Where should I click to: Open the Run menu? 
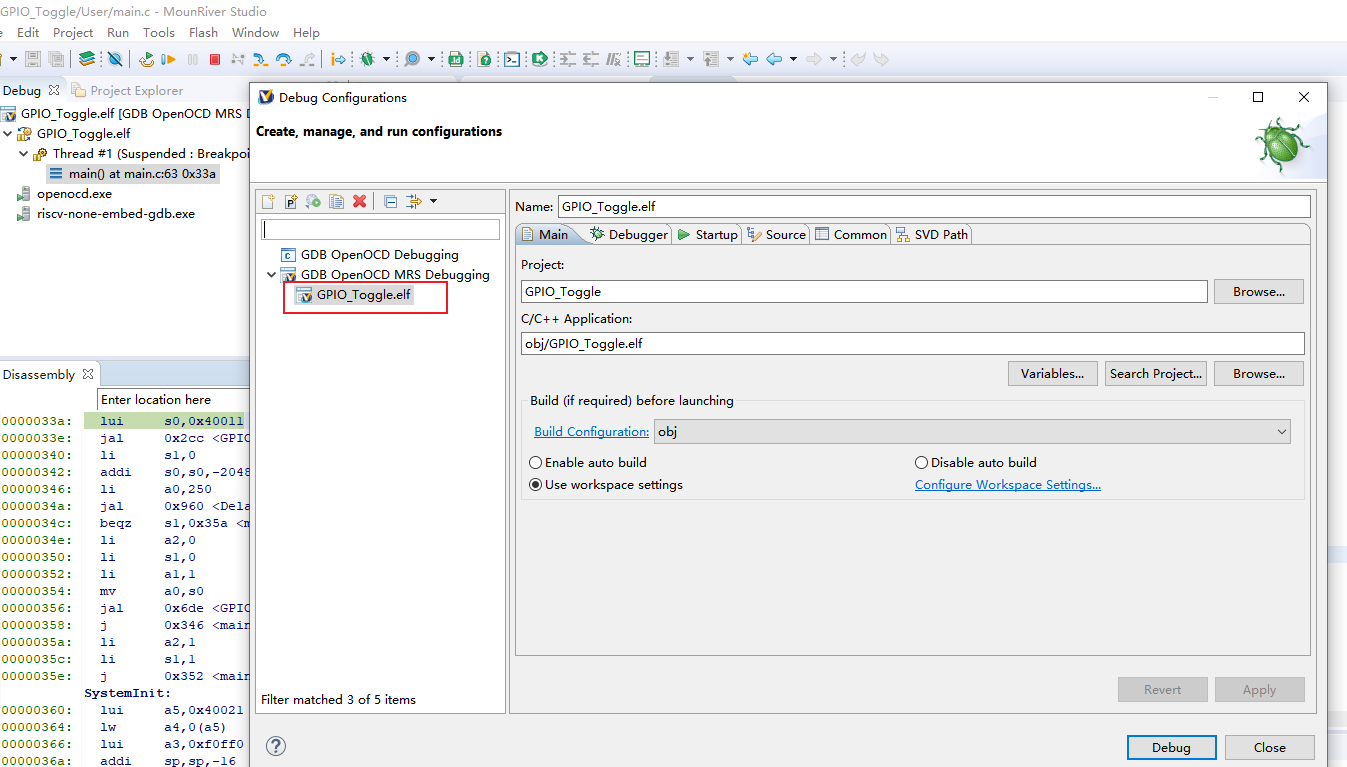(118, 32)
